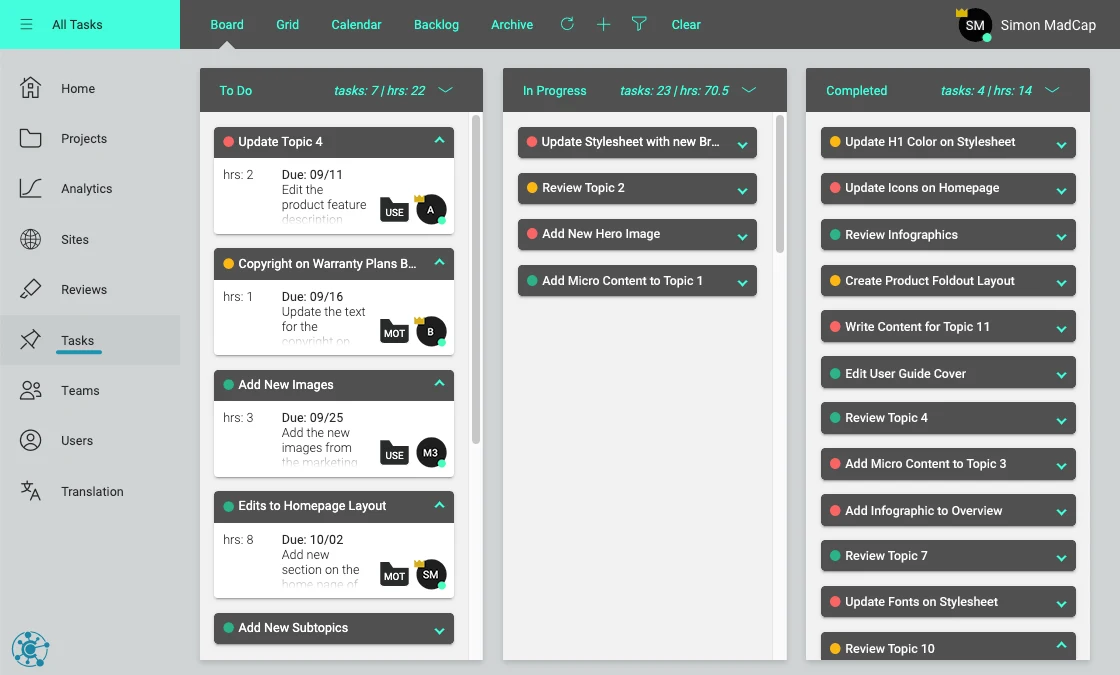Open the filter funnel icon
The image size is (1120, 675).
(639, 24)
